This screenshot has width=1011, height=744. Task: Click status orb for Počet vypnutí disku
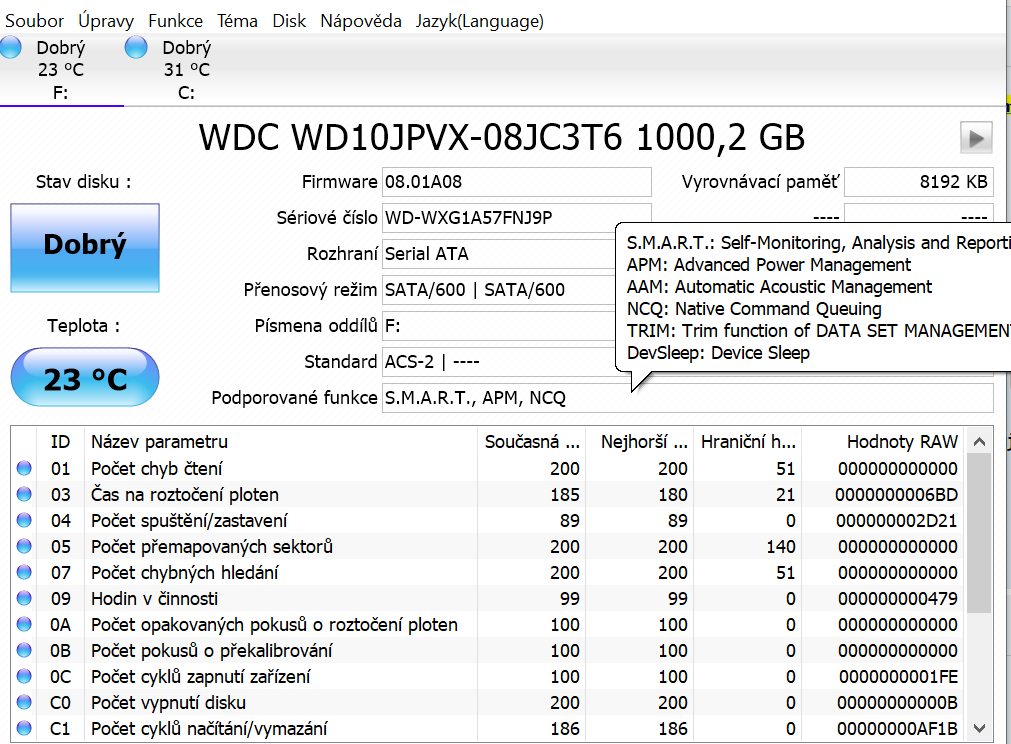(x=24, y=703)
